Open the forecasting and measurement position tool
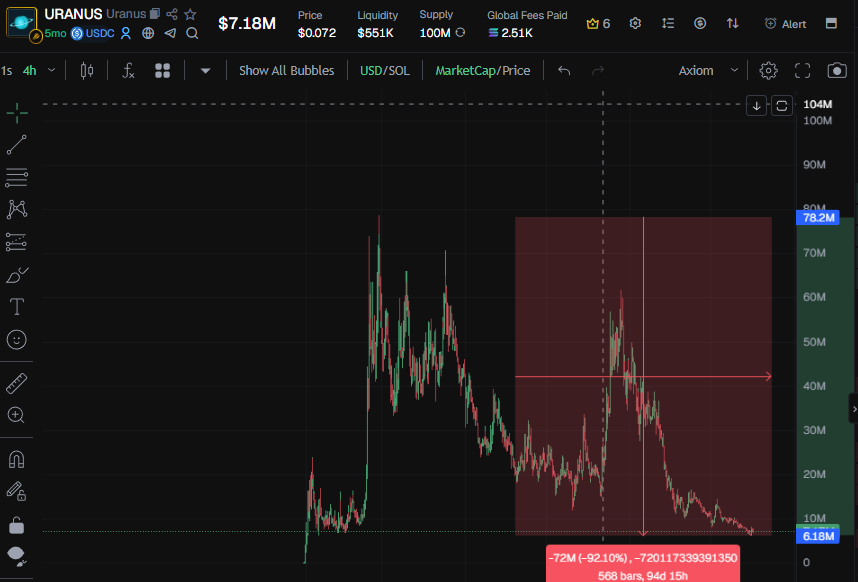The width and height of the screenshot is (858, 582). coord(17,242)
